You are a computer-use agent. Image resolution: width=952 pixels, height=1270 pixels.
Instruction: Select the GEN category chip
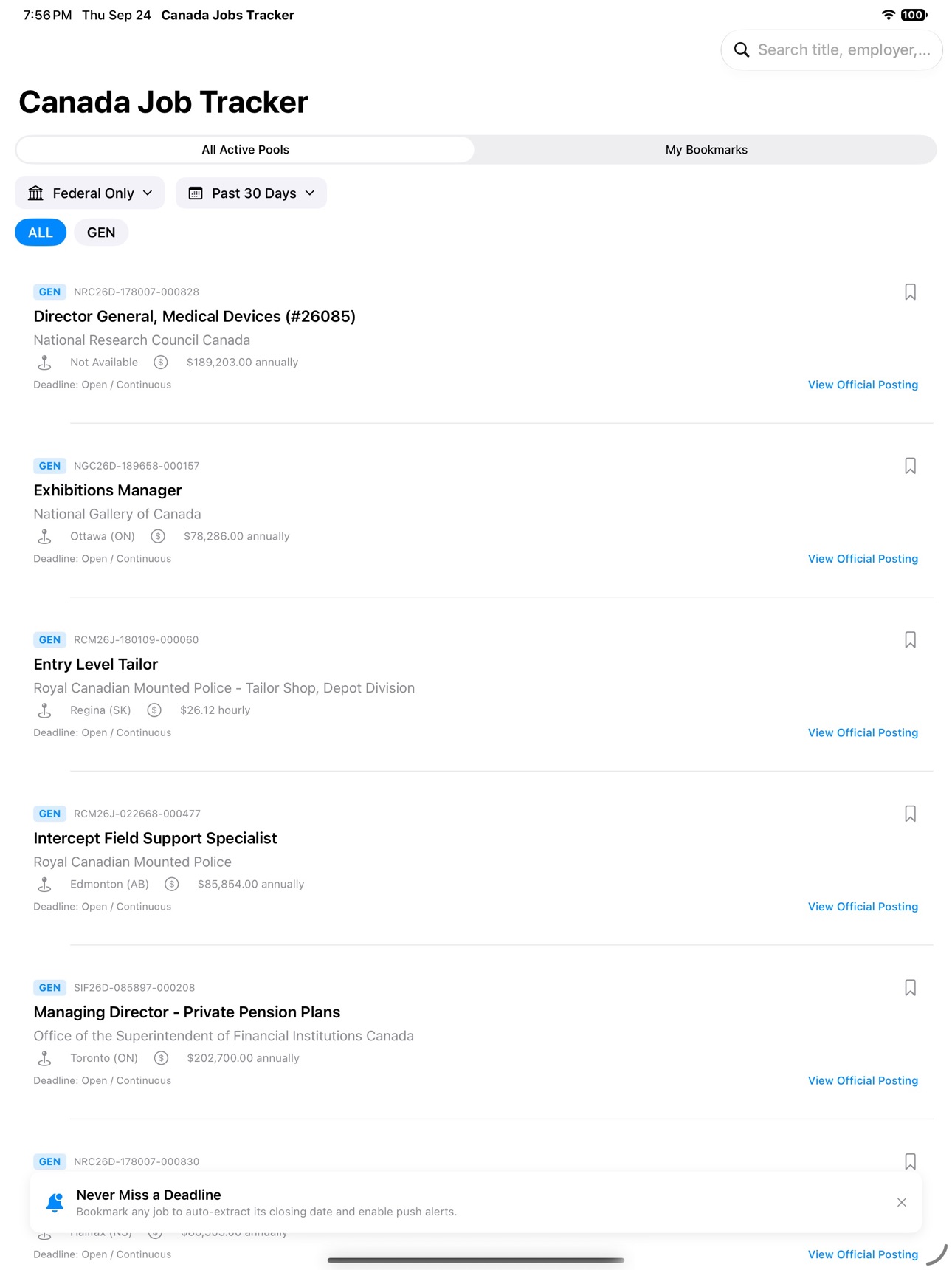pos(101,233)
